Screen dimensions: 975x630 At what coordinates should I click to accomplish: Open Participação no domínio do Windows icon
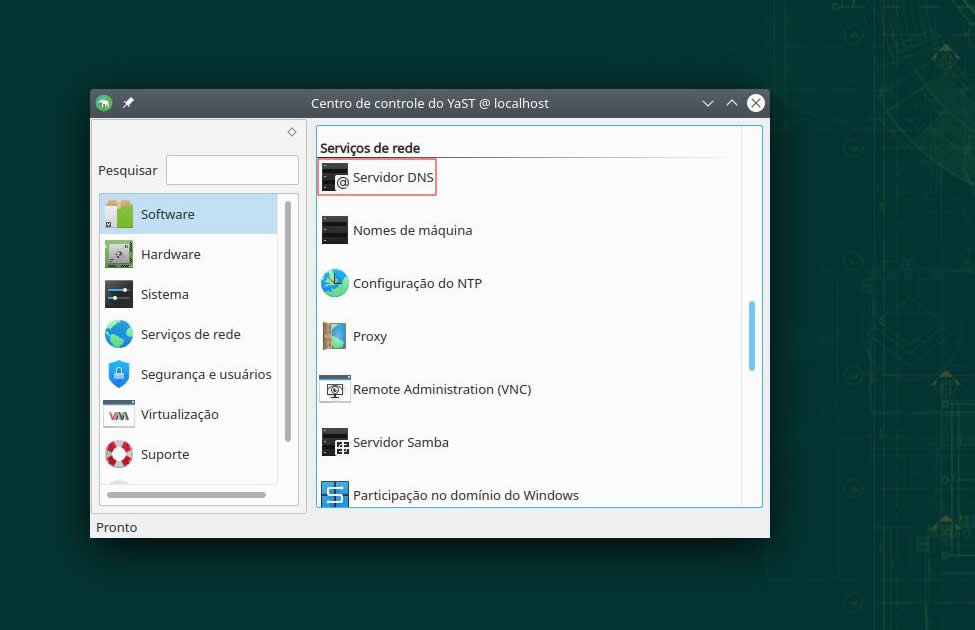click(x=335, y=494)
